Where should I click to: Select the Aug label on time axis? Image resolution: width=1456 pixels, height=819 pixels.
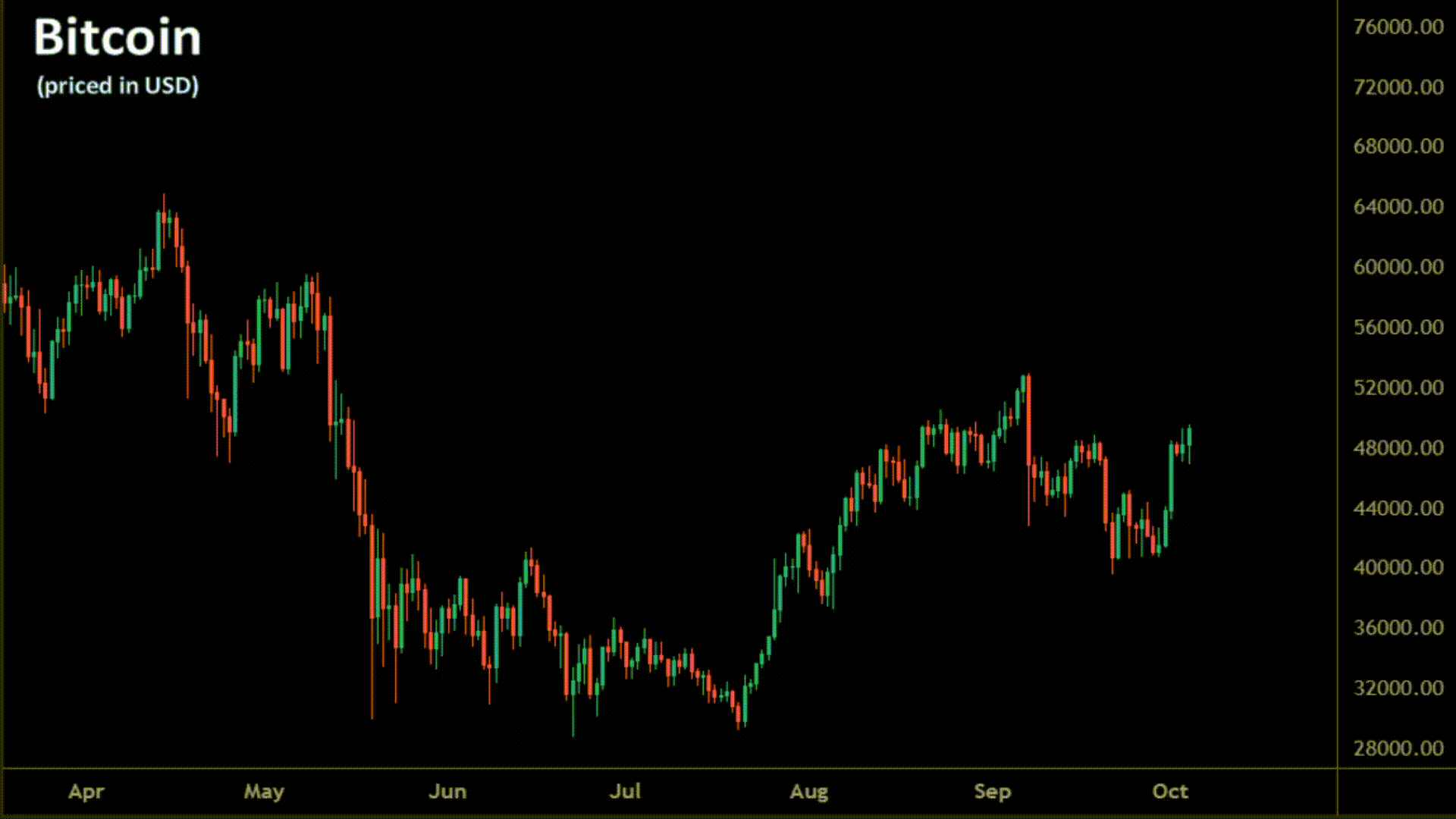coord(808,792)
